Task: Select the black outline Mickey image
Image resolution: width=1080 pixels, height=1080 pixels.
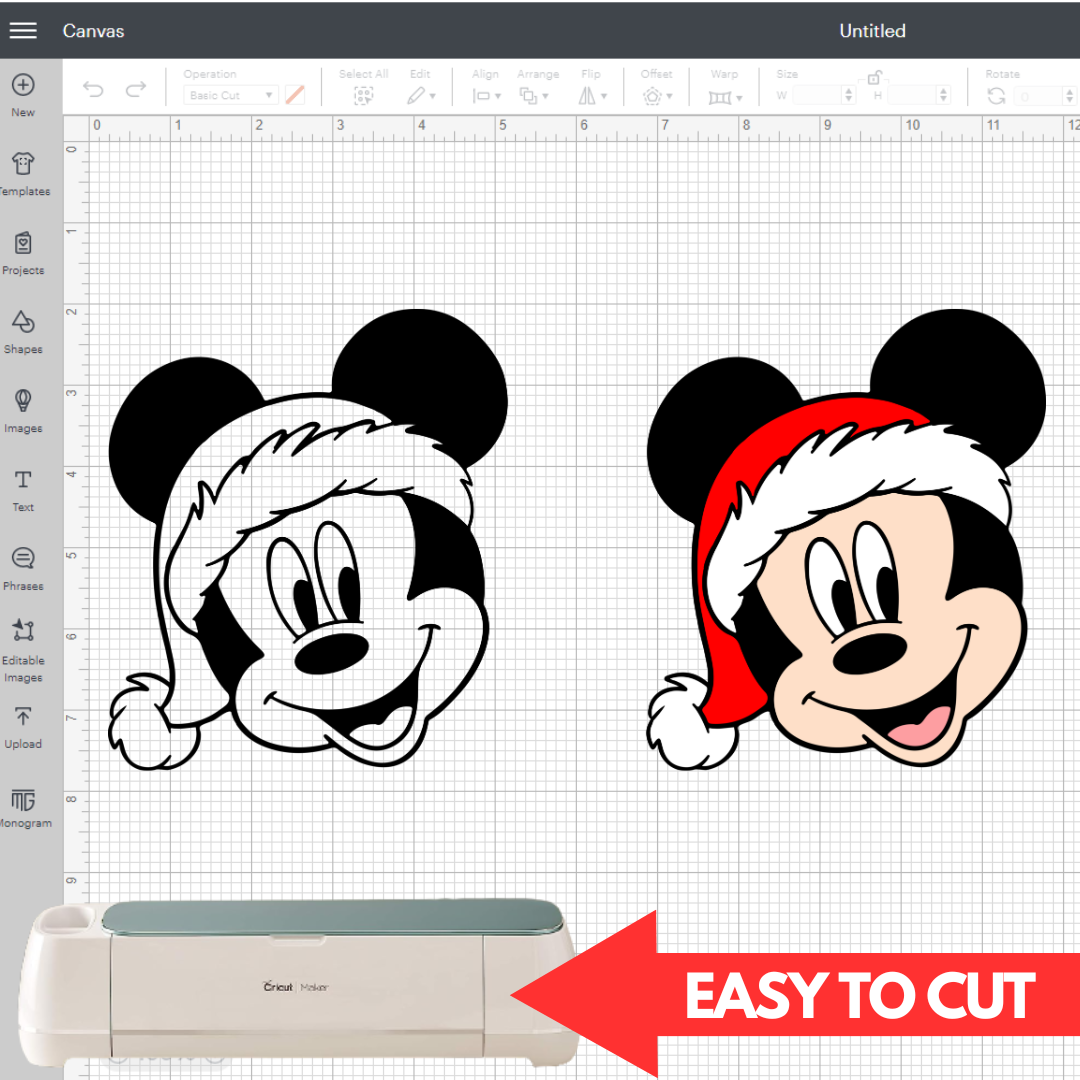Action: tap(308, 539)
